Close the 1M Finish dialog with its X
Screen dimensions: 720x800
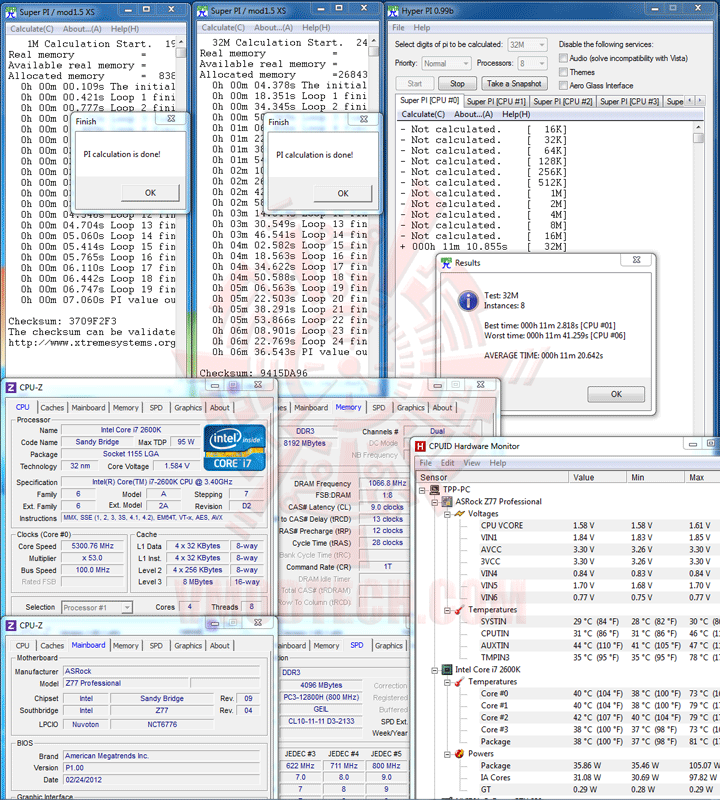(x=171, y=118)
